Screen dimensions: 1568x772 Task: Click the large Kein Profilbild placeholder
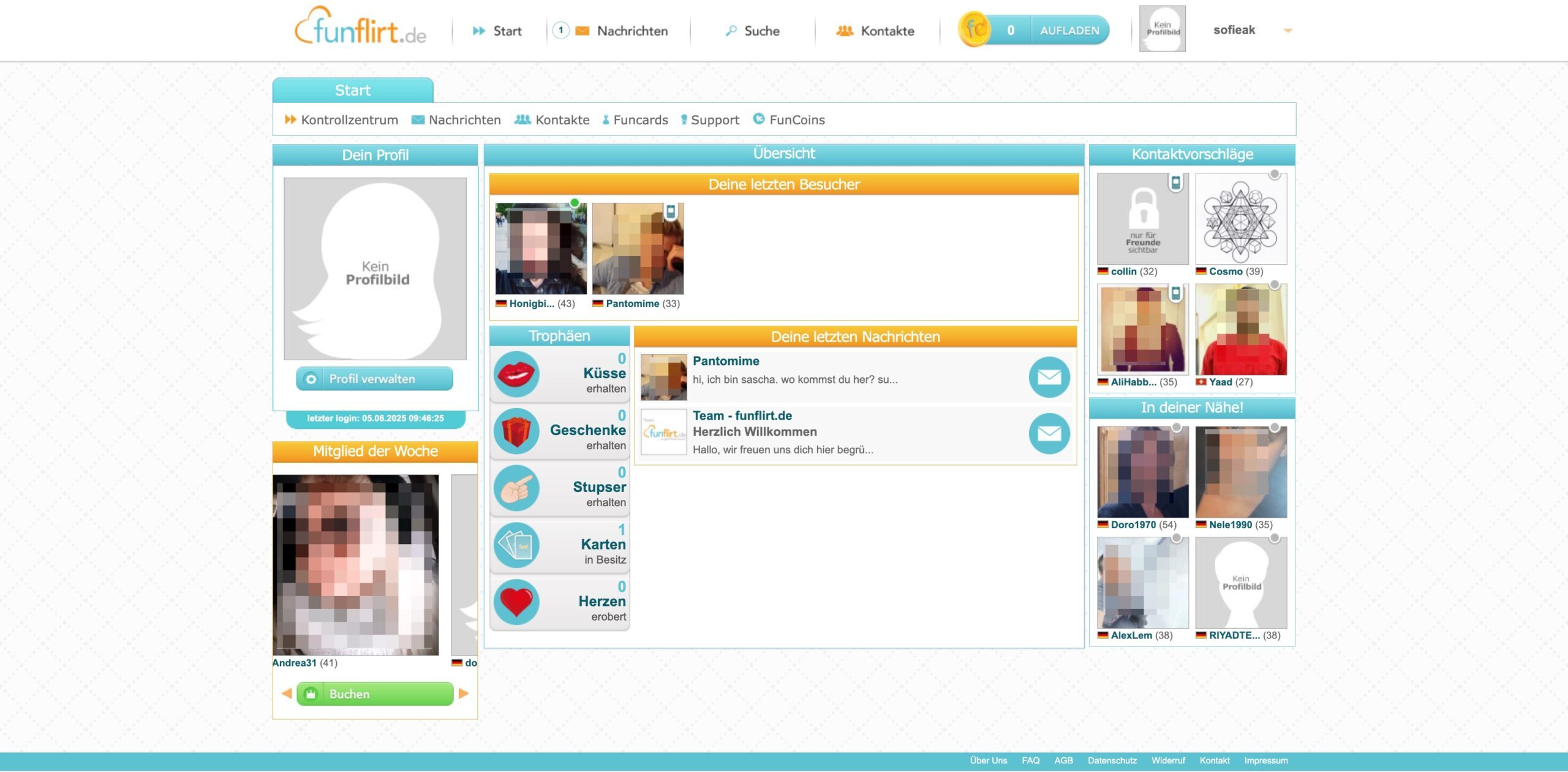coord(375,269)
